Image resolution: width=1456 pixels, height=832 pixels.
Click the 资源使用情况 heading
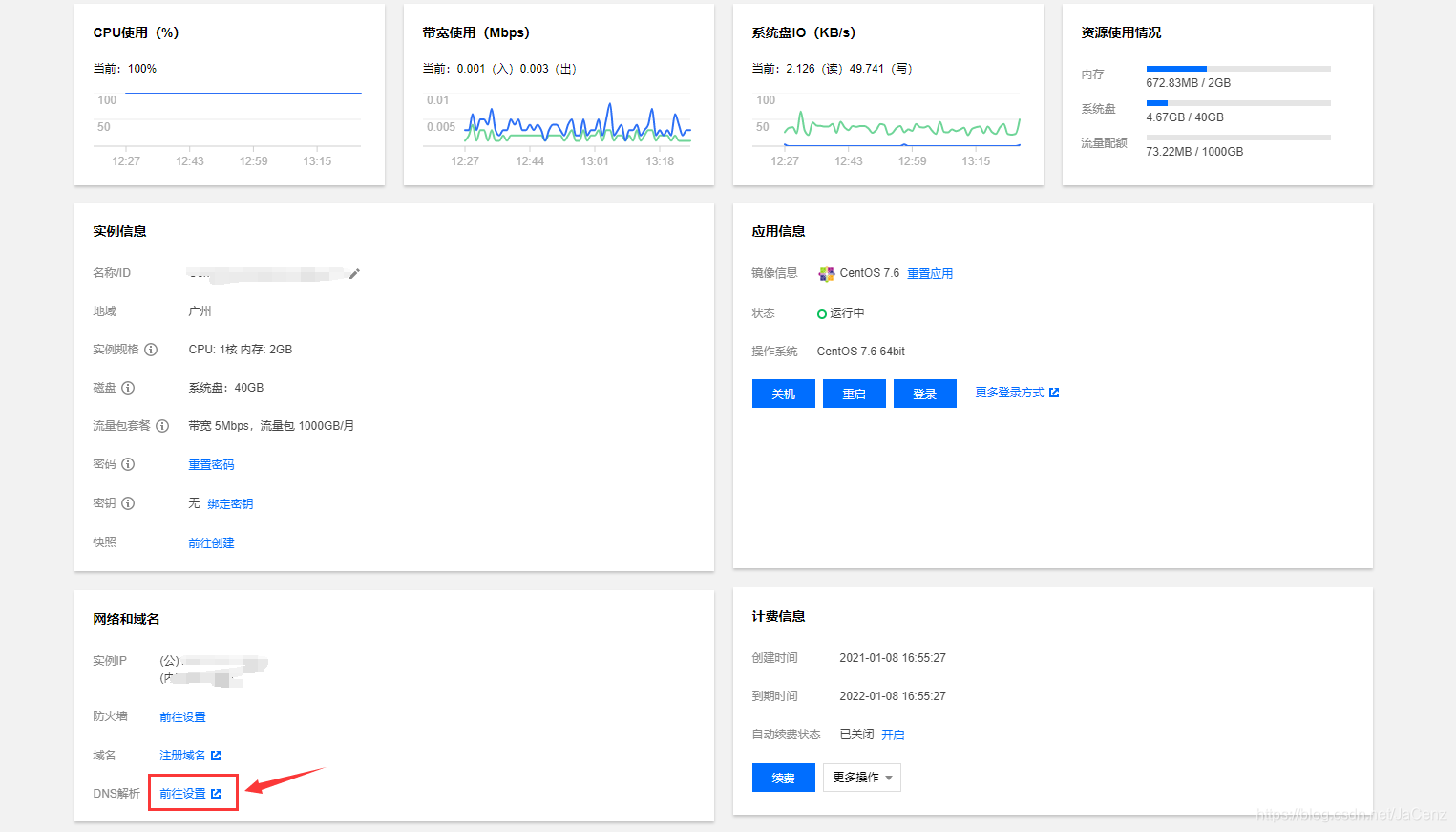[1121, 32]
